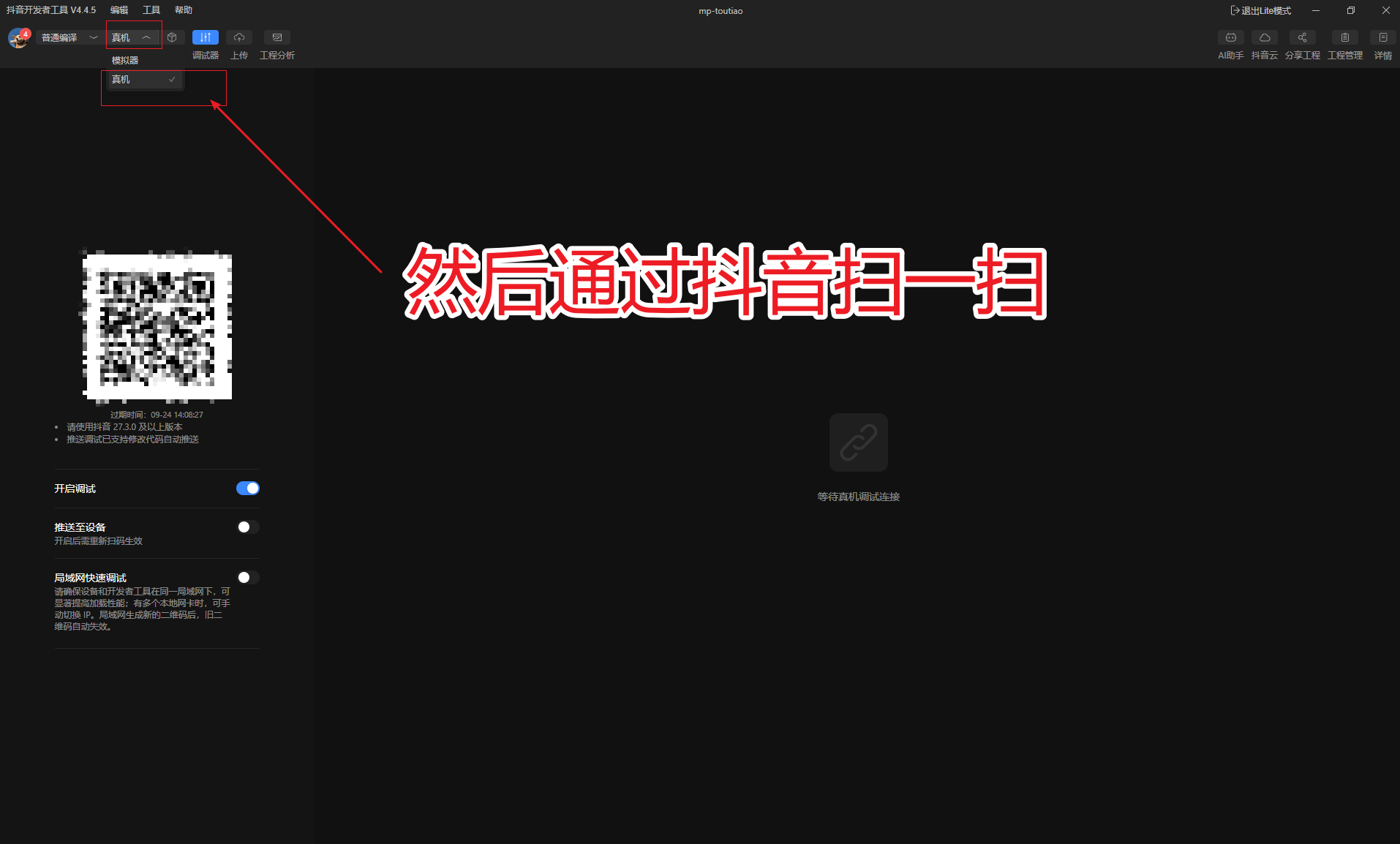The width and height of the screenshot is (1400, 844).
Task: 在下拉列表中选择模拟器
Action: coord(124,60)
